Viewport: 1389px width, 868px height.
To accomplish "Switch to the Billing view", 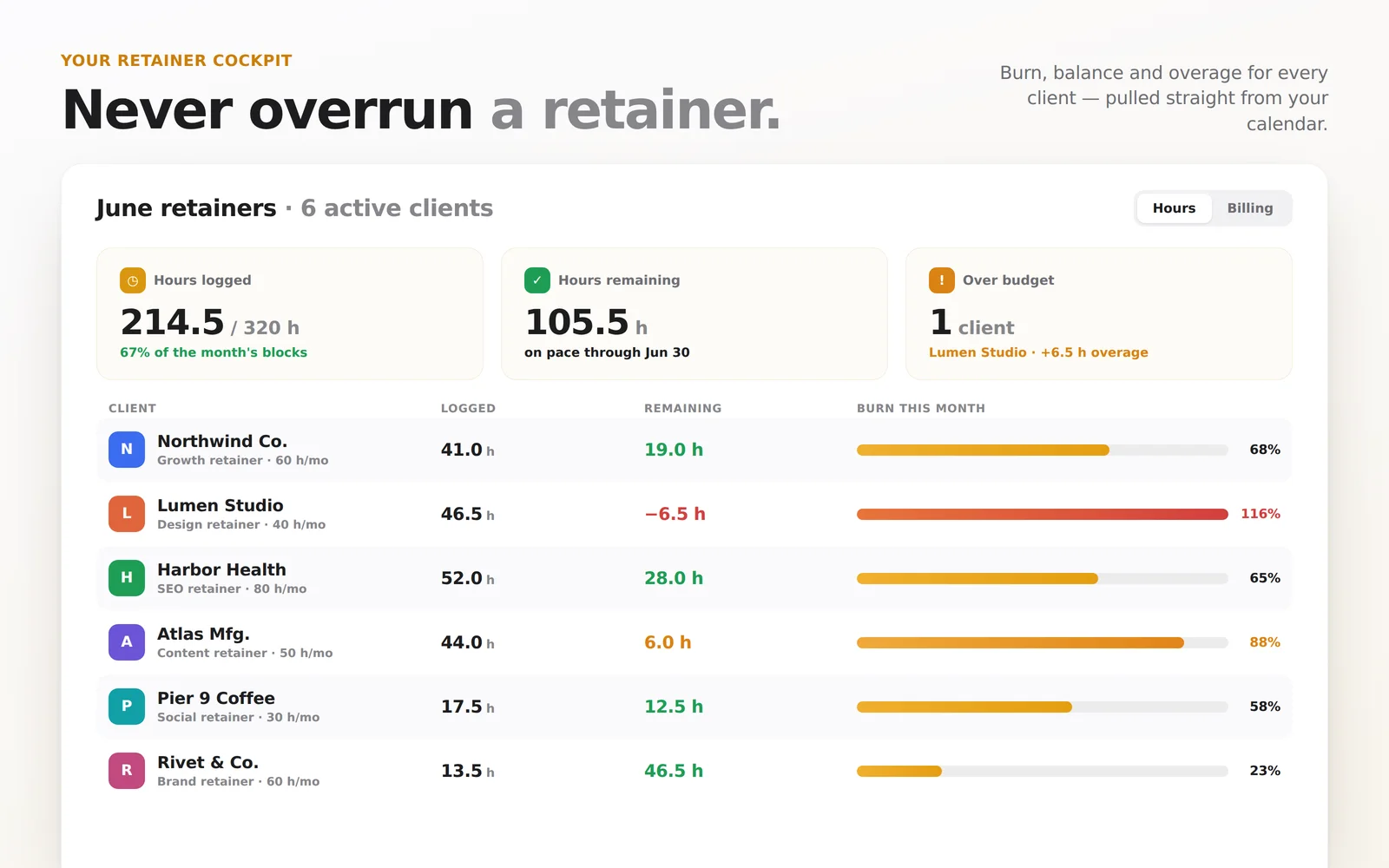I will point(1250,208).
